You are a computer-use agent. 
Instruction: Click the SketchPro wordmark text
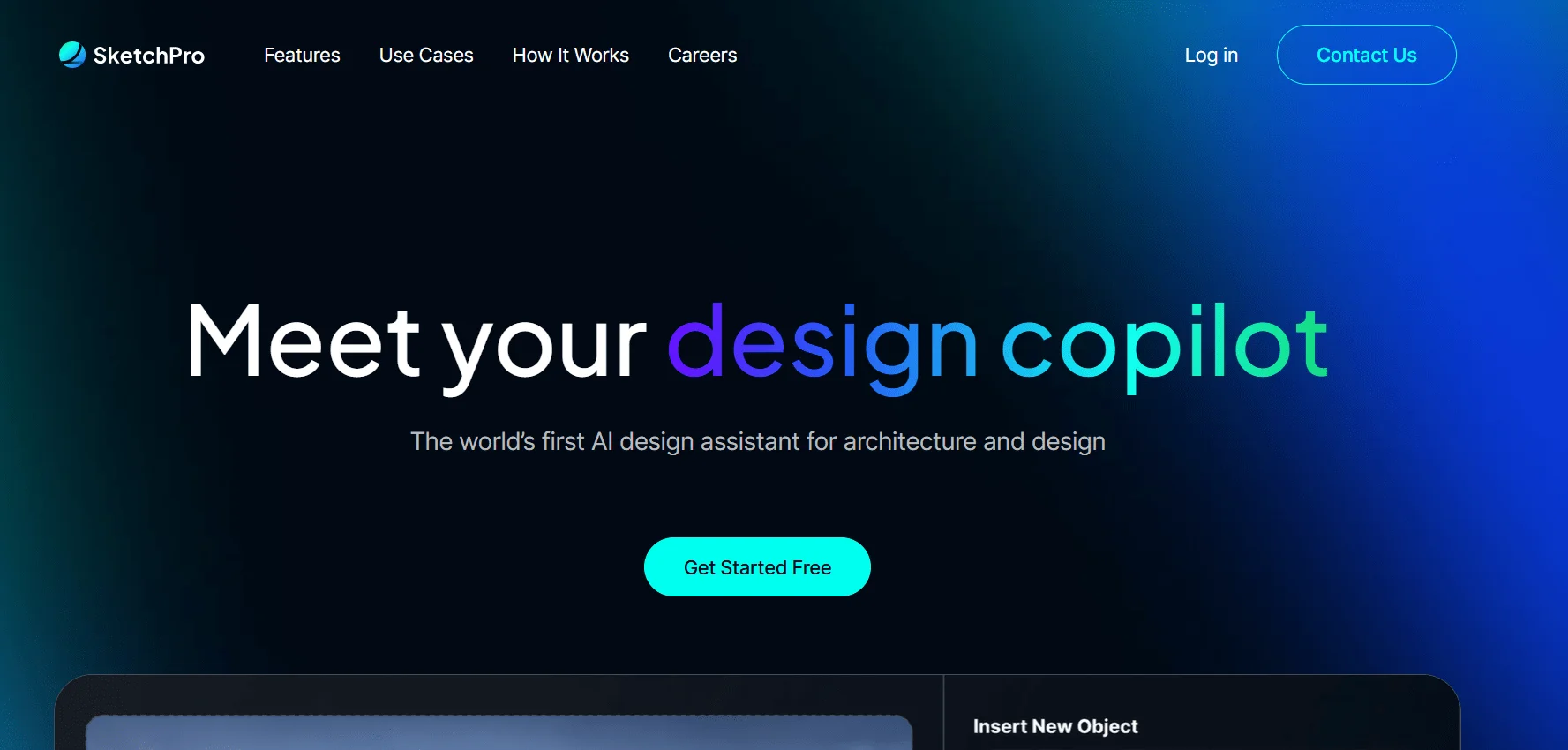pyautogui.click(x=149, y=56)
